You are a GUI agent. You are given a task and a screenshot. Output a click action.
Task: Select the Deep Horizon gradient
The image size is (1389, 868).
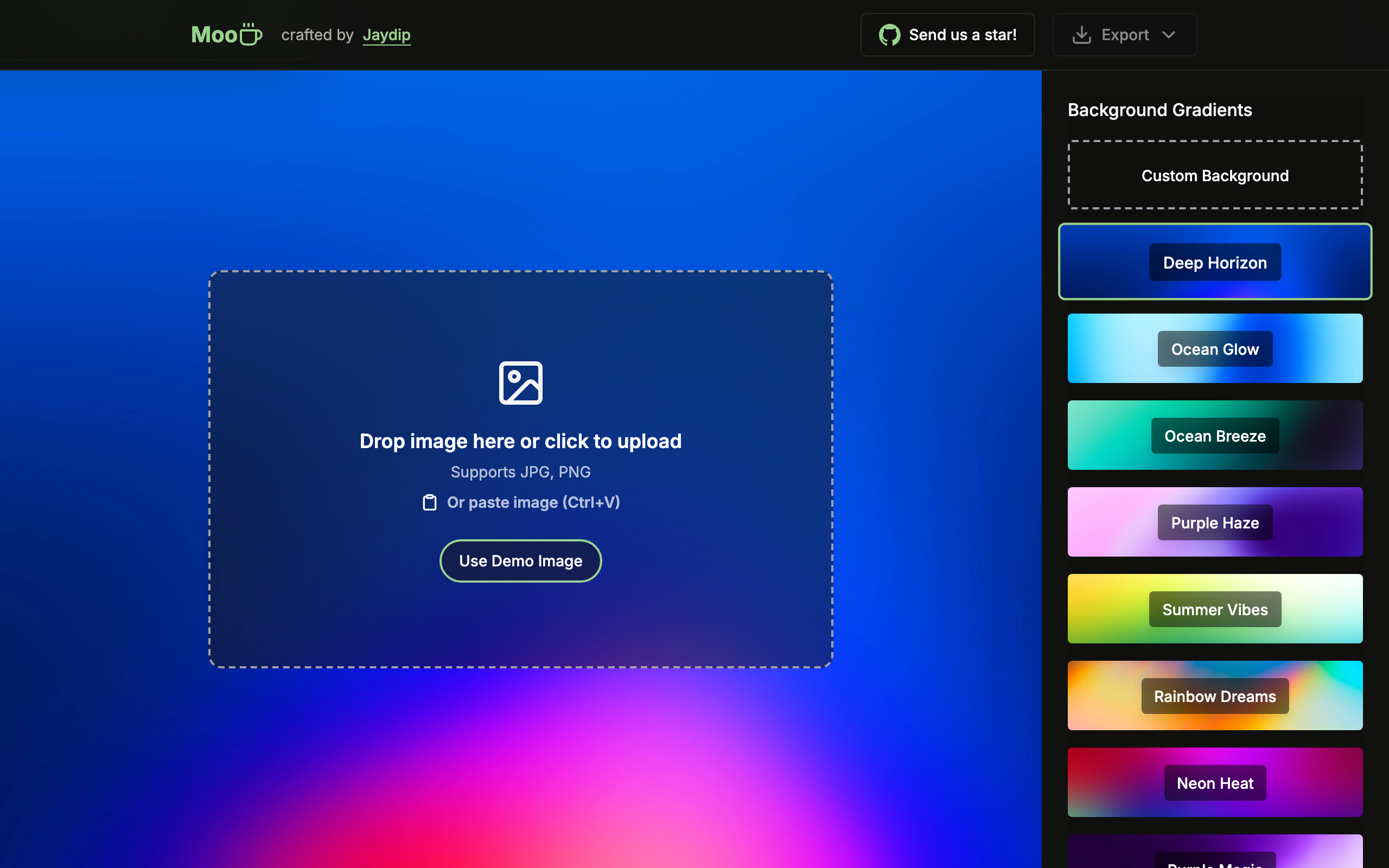pyautogui.click(x=1214, y=263)
